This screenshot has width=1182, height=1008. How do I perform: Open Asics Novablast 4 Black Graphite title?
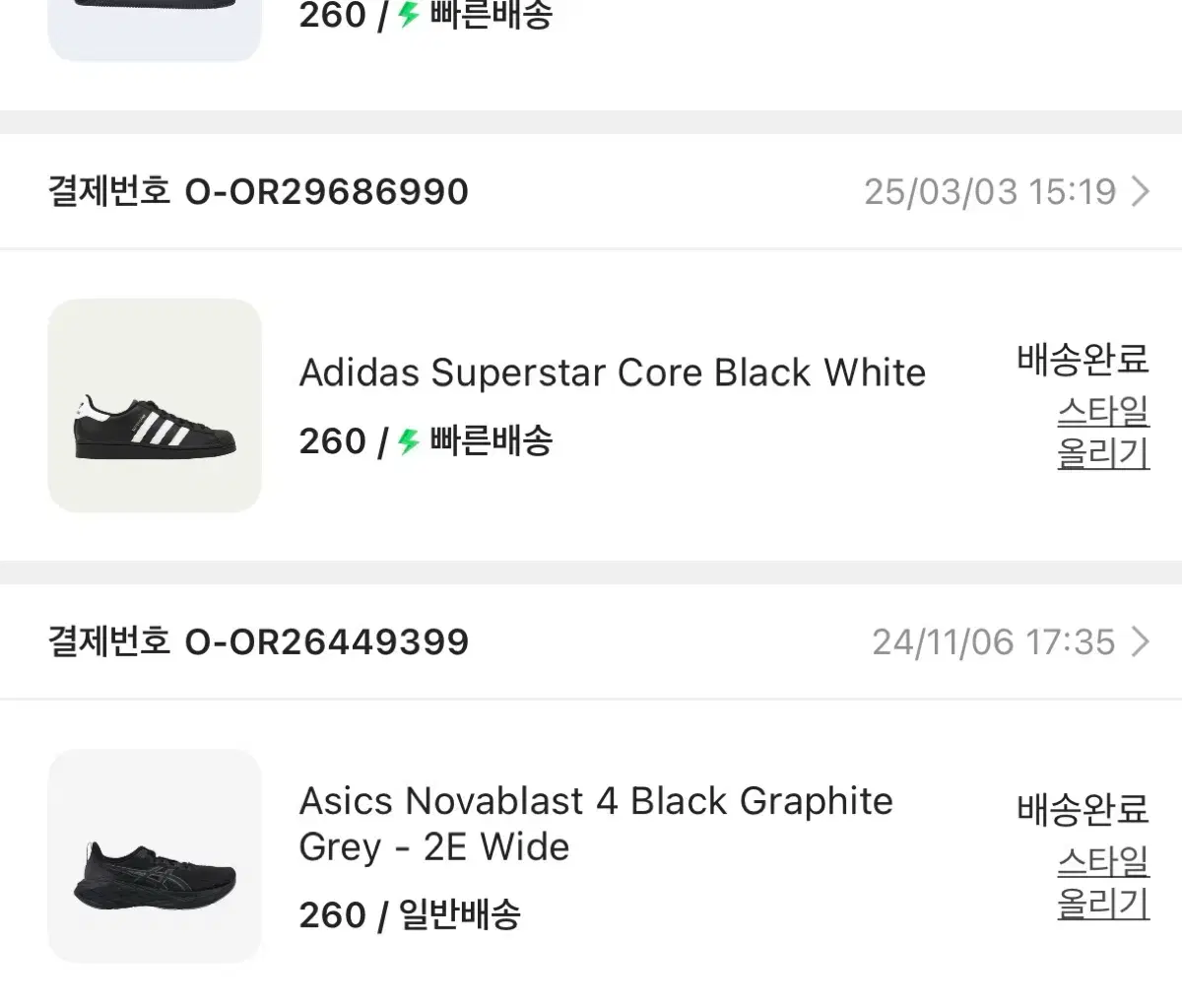tap(595, 824)
